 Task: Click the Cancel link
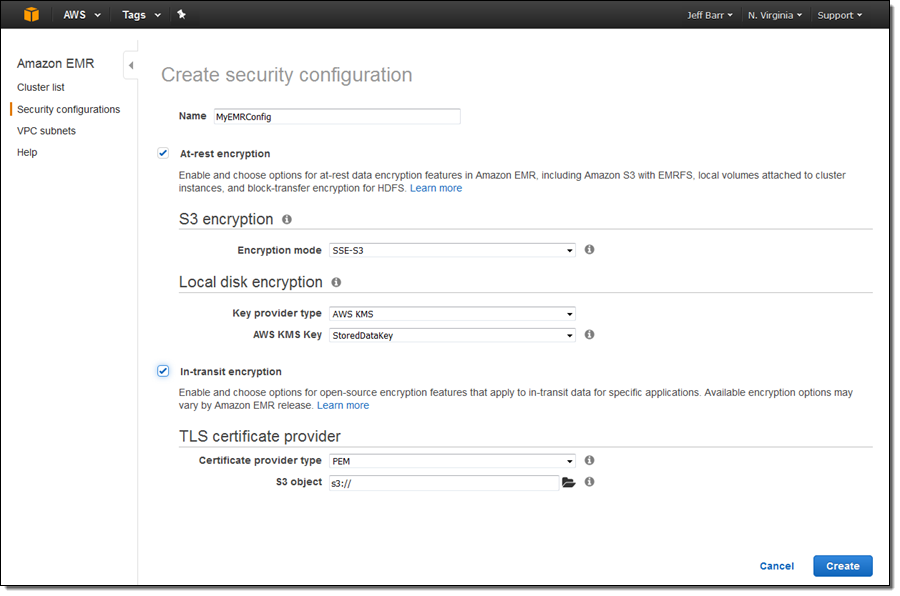(776, 566)
